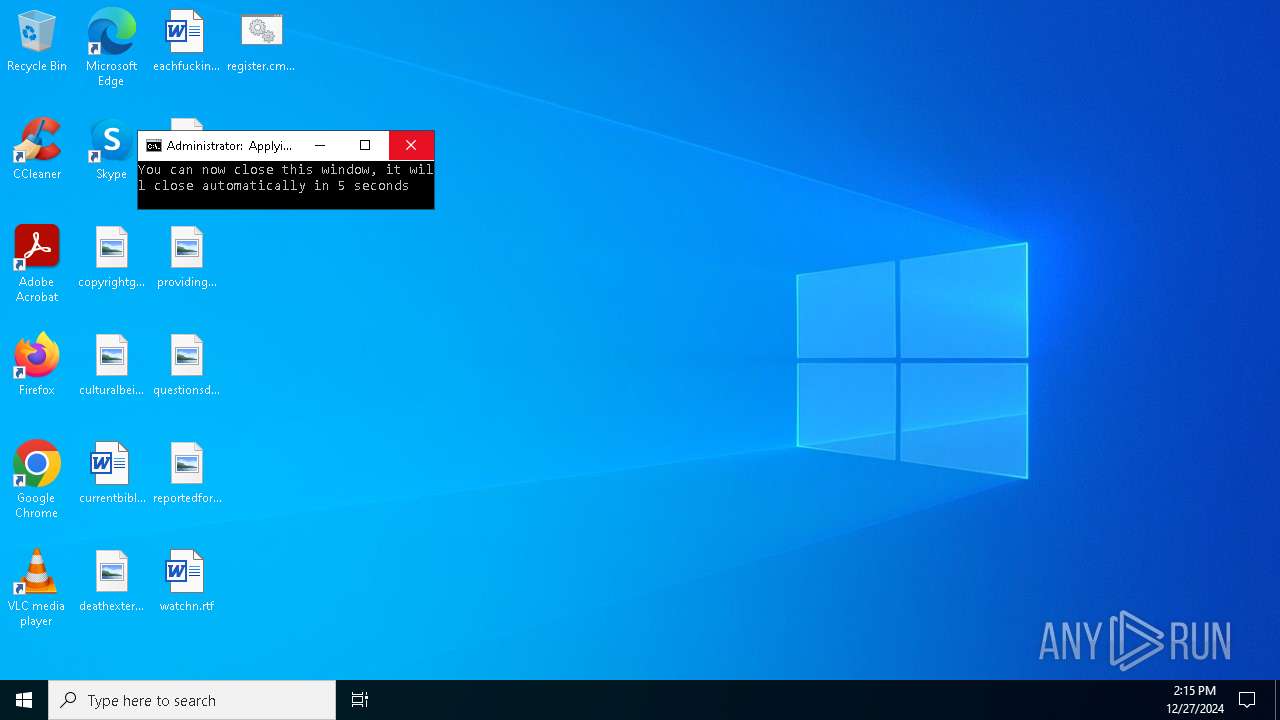Select the copyrightg image file
Viewport: 1280px width, 720px height.
coord(111,258)
